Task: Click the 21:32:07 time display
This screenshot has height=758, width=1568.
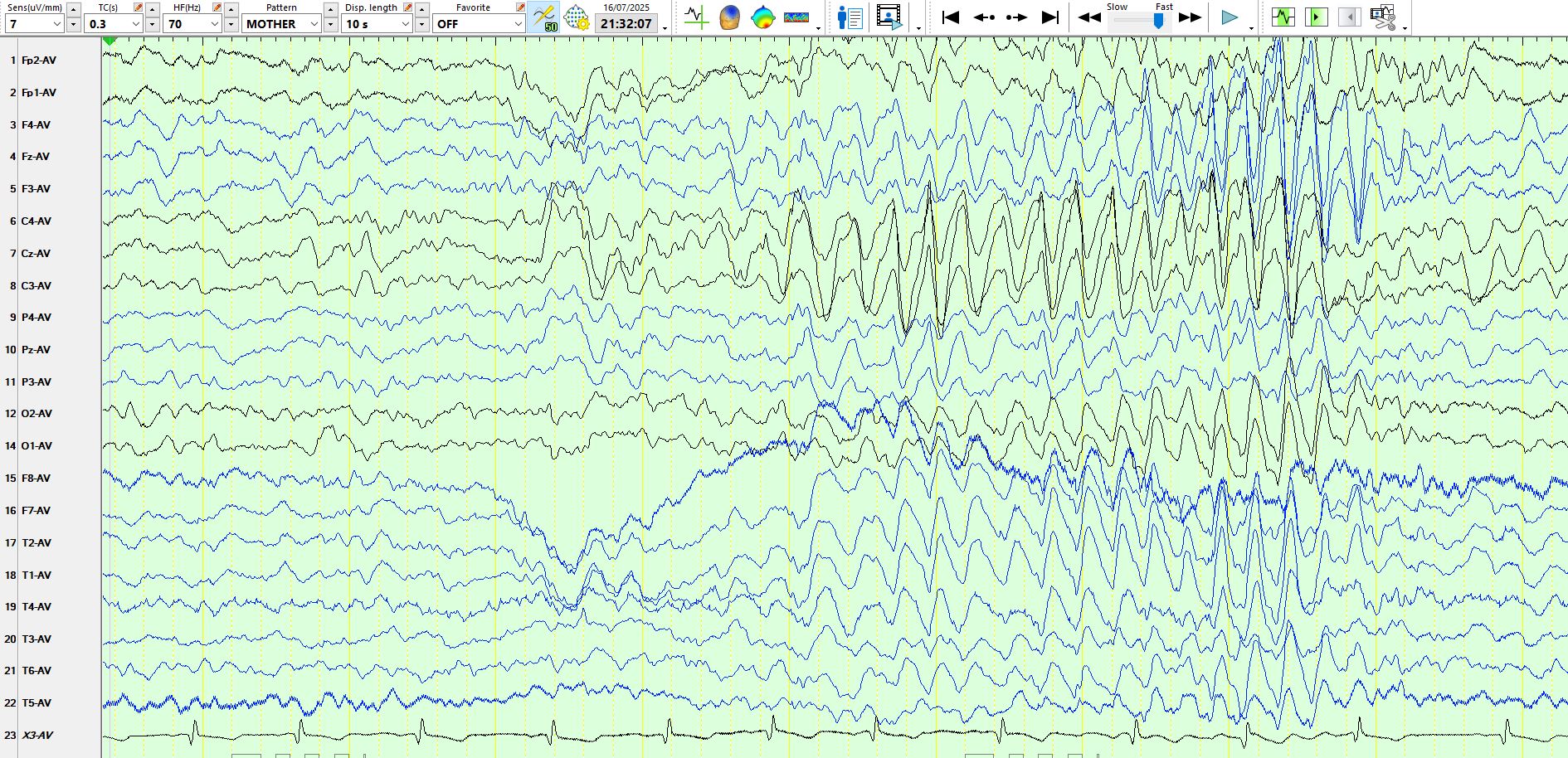Action: (x=626, y=24)
